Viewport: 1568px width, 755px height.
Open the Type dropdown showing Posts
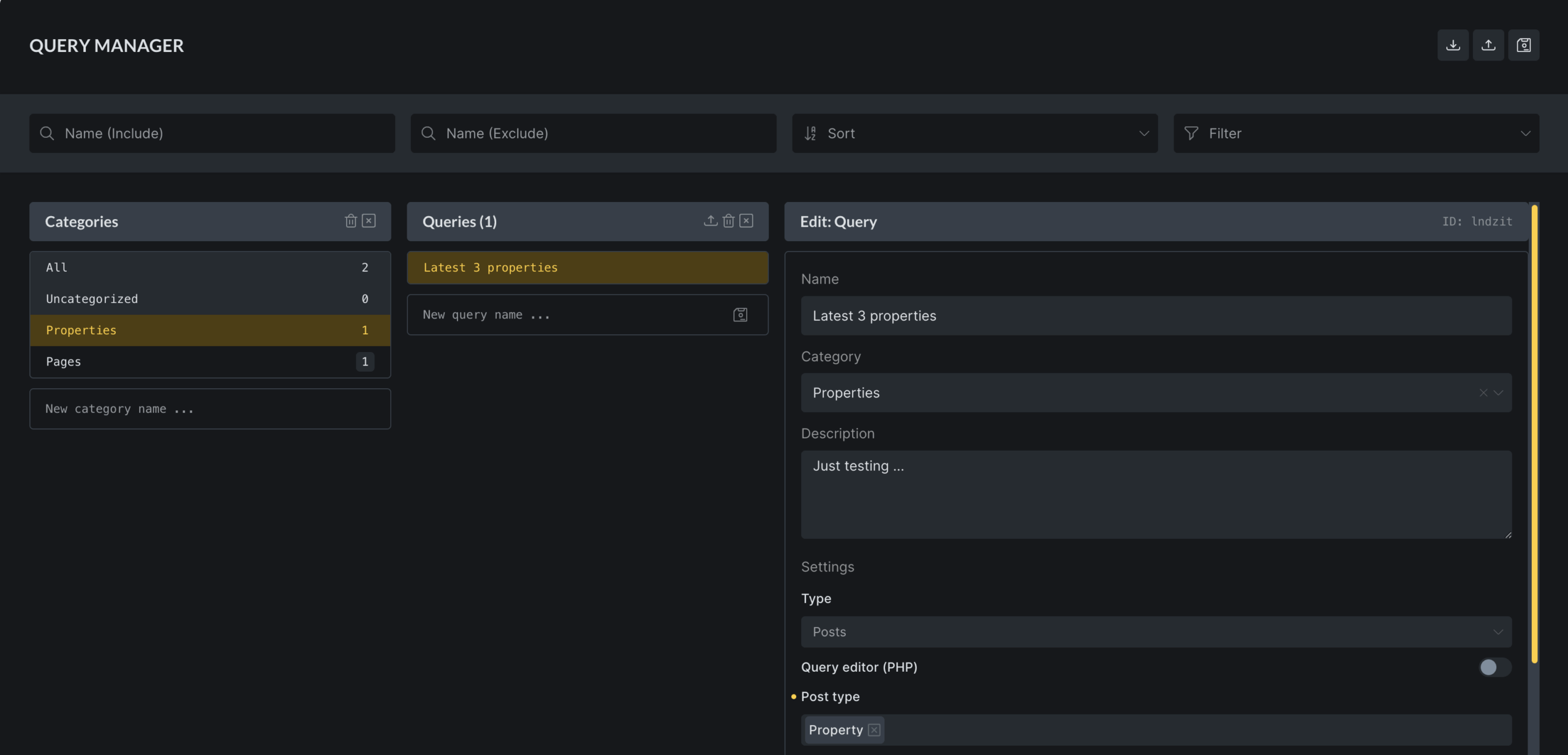[x=1156, y=632]
